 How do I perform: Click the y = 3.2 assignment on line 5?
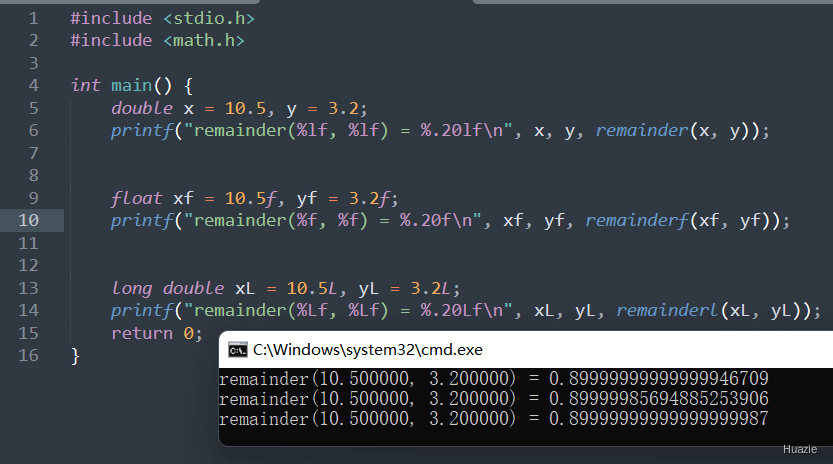[x=322, y=109]
